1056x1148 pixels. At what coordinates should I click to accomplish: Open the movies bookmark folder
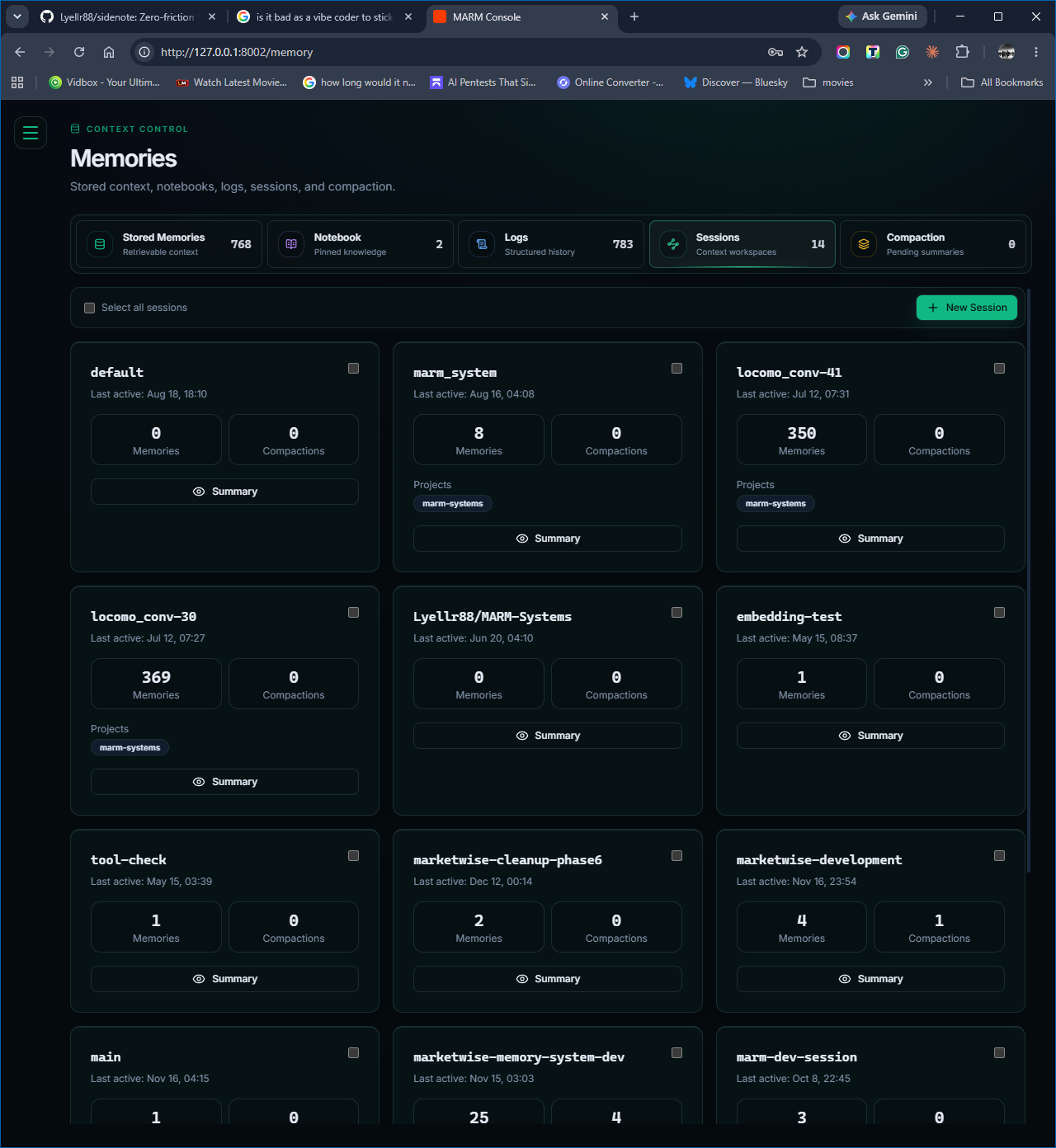coord(828,82)
